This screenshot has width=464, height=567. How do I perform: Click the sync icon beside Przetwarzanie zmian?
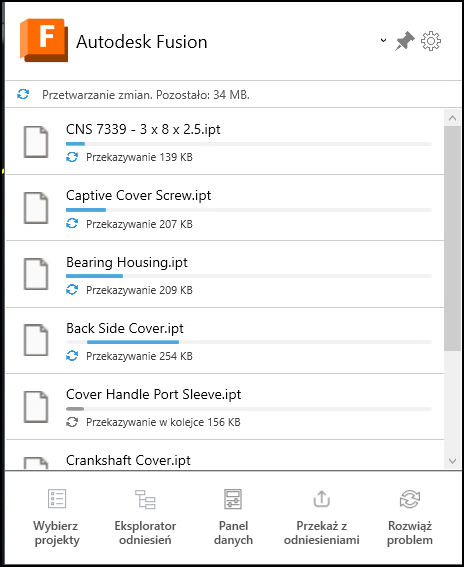pos(23,94)
